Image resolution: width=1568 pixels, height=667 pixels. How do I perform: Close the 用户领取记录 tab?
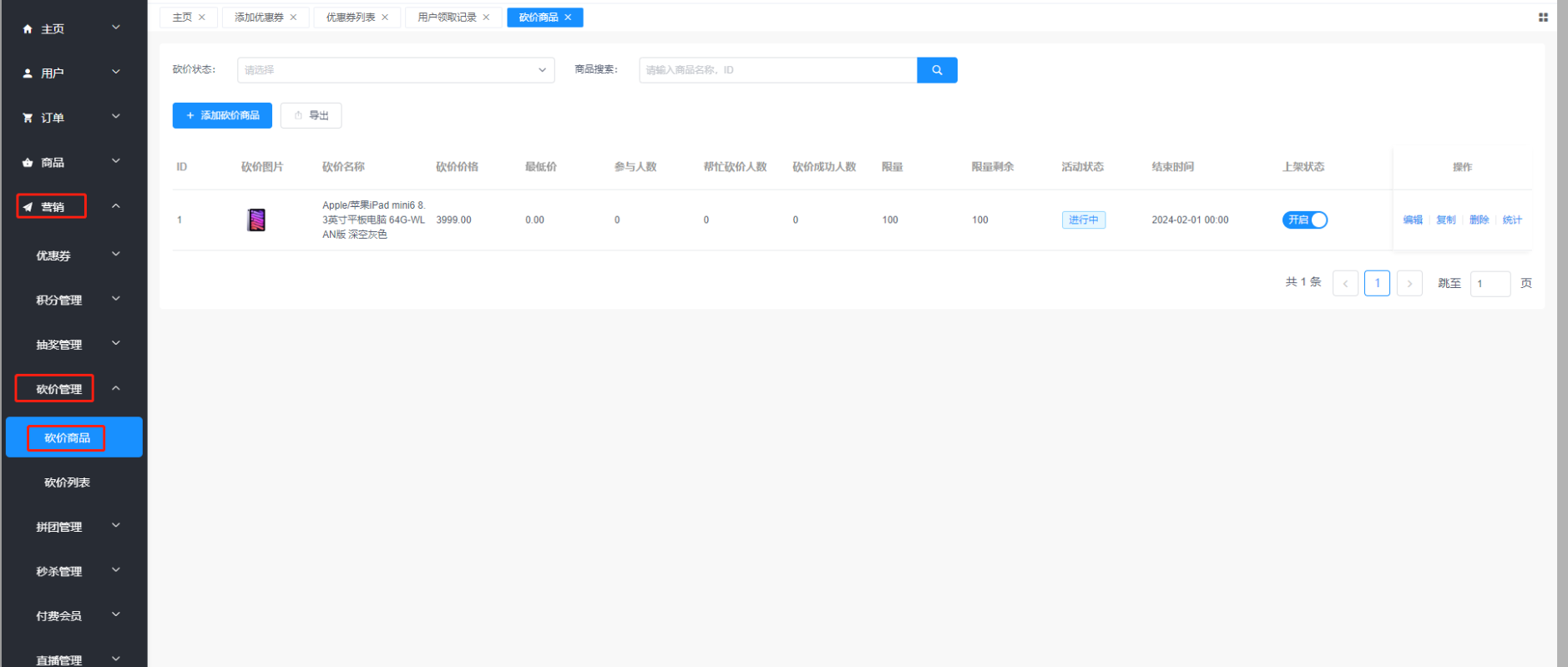pyautogui.click(x=486, y=18)
